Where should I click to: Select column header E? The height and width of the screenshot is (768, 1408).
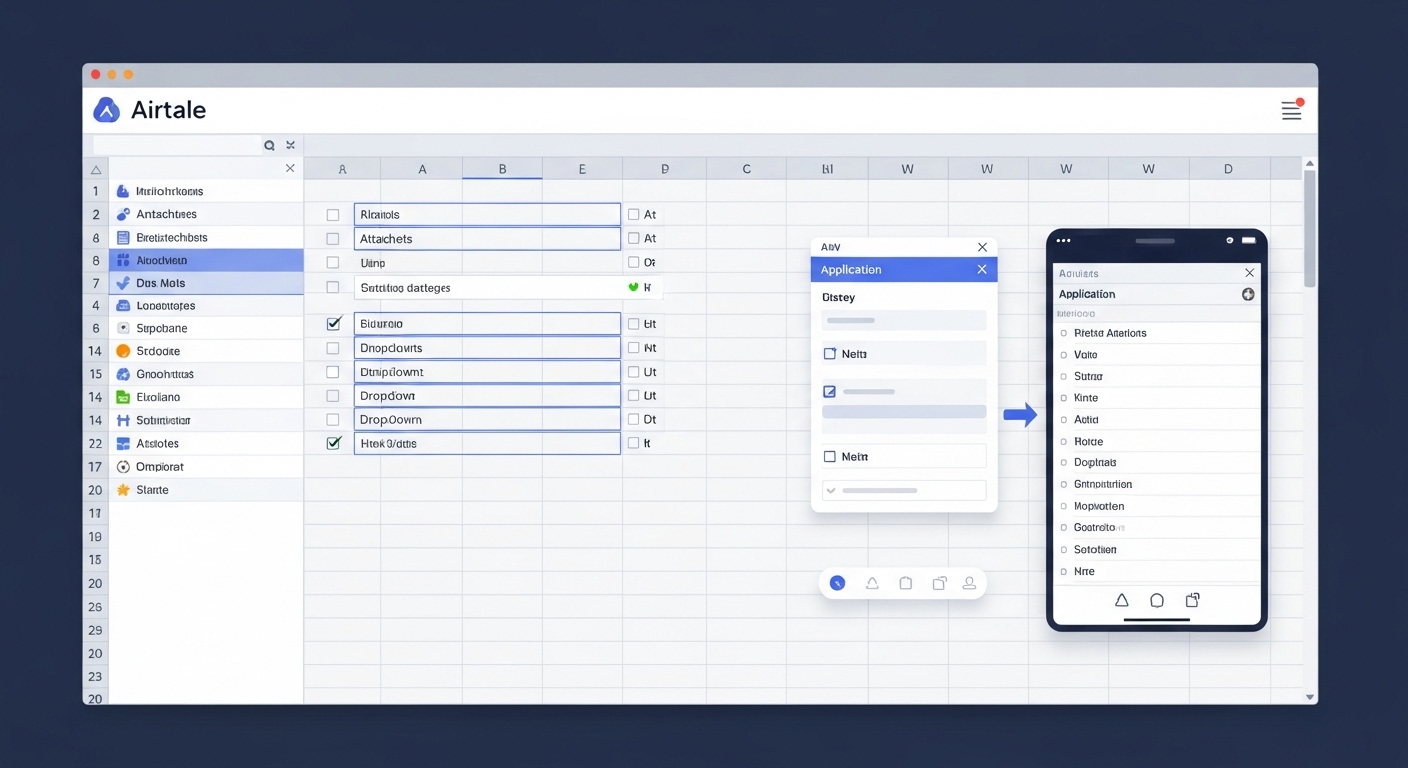(582, 170)
